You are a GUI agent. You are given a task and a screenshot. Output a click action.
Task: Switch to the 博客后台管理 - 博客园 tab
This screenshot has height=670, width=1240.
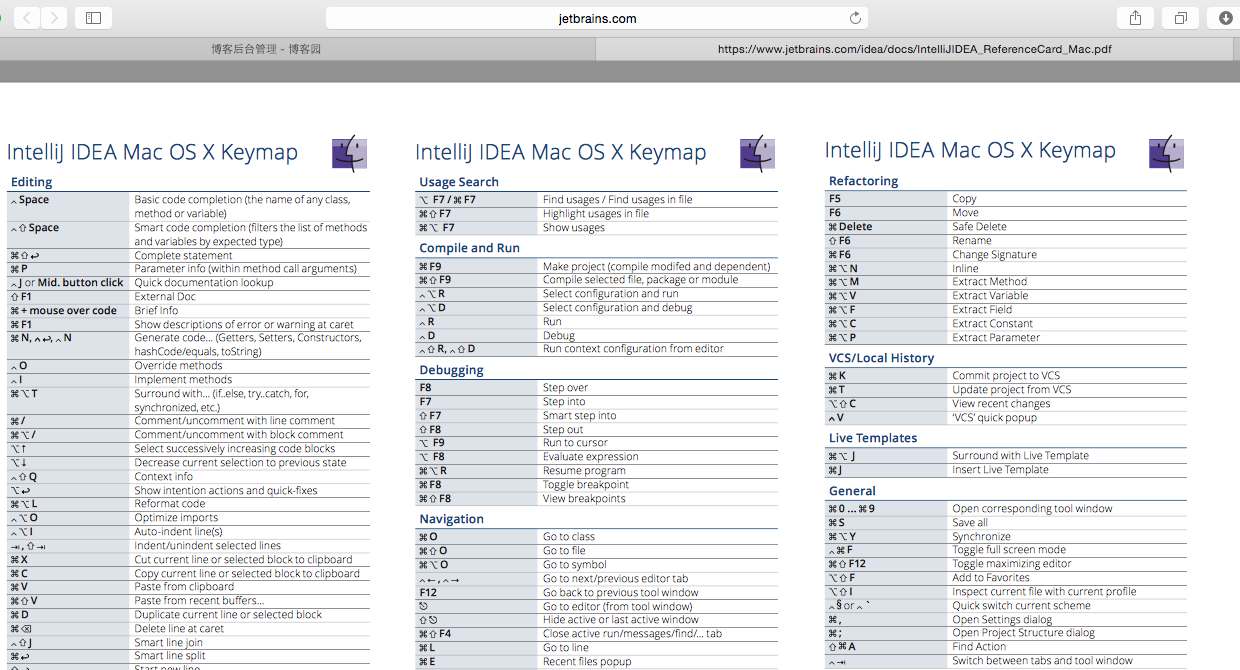coord(266,48)
